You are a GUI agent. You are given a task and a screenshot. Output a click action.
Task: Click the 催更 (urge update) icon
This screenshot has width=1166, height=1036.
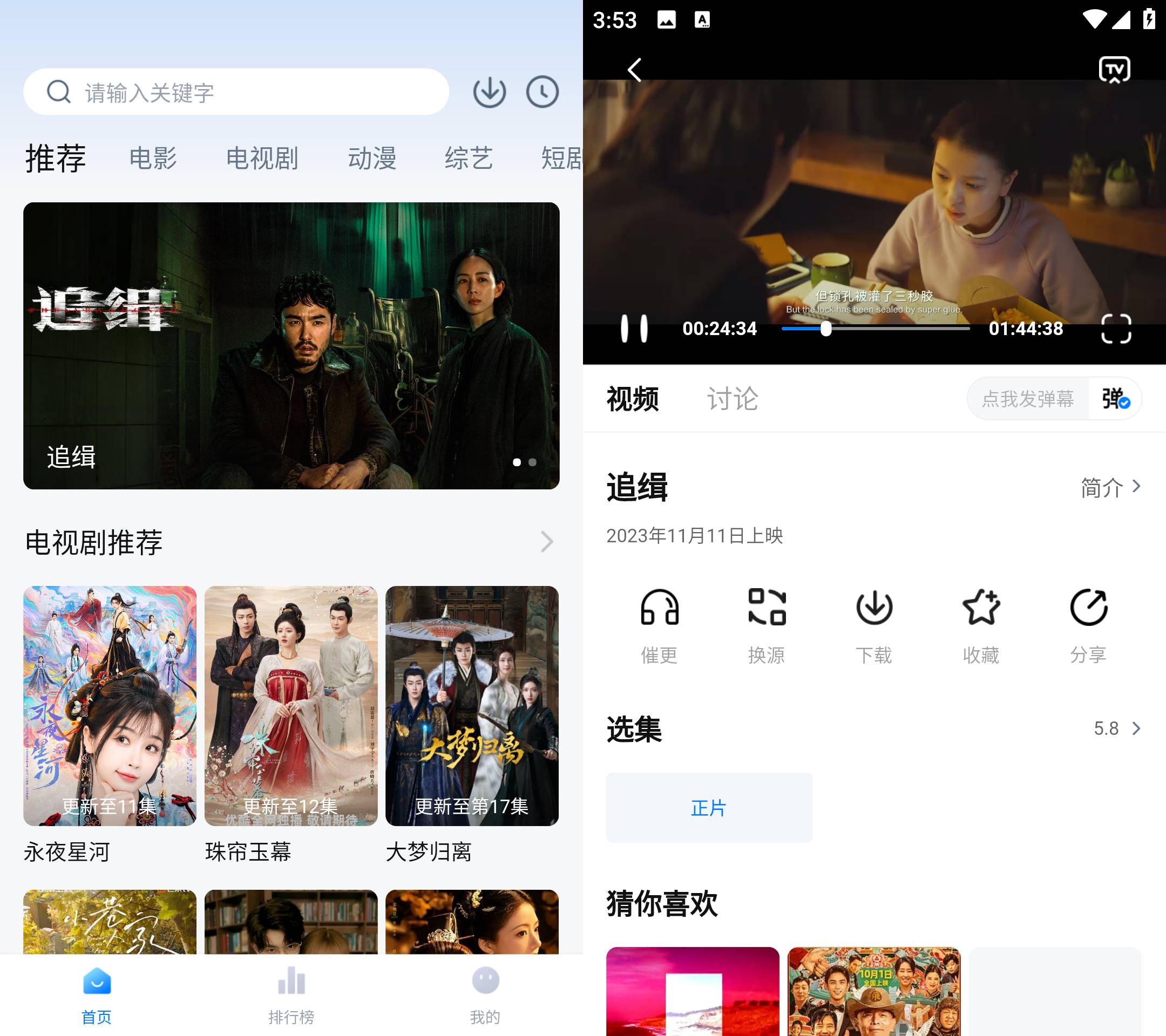coord(659,607)
